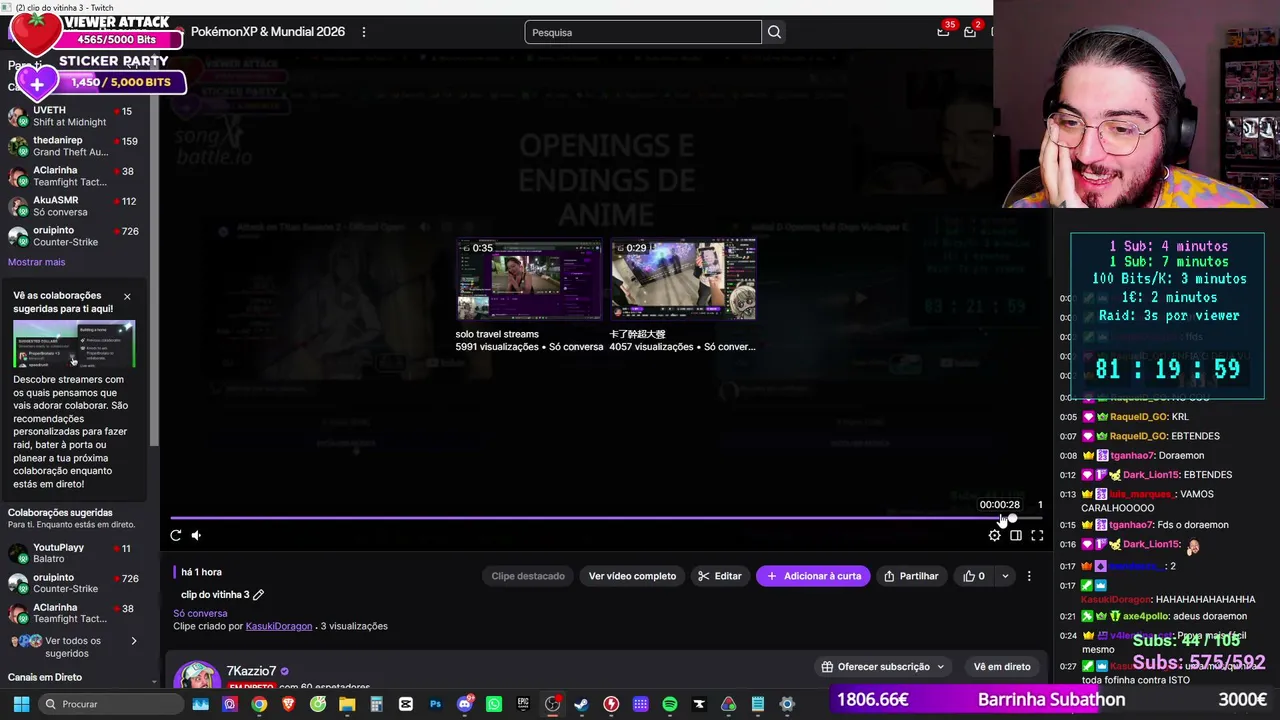This screenshot has width=1280, height=720.
Task: Open the 'solo travel streams' clip thumbnail
Action: click(x=529, y=280)
